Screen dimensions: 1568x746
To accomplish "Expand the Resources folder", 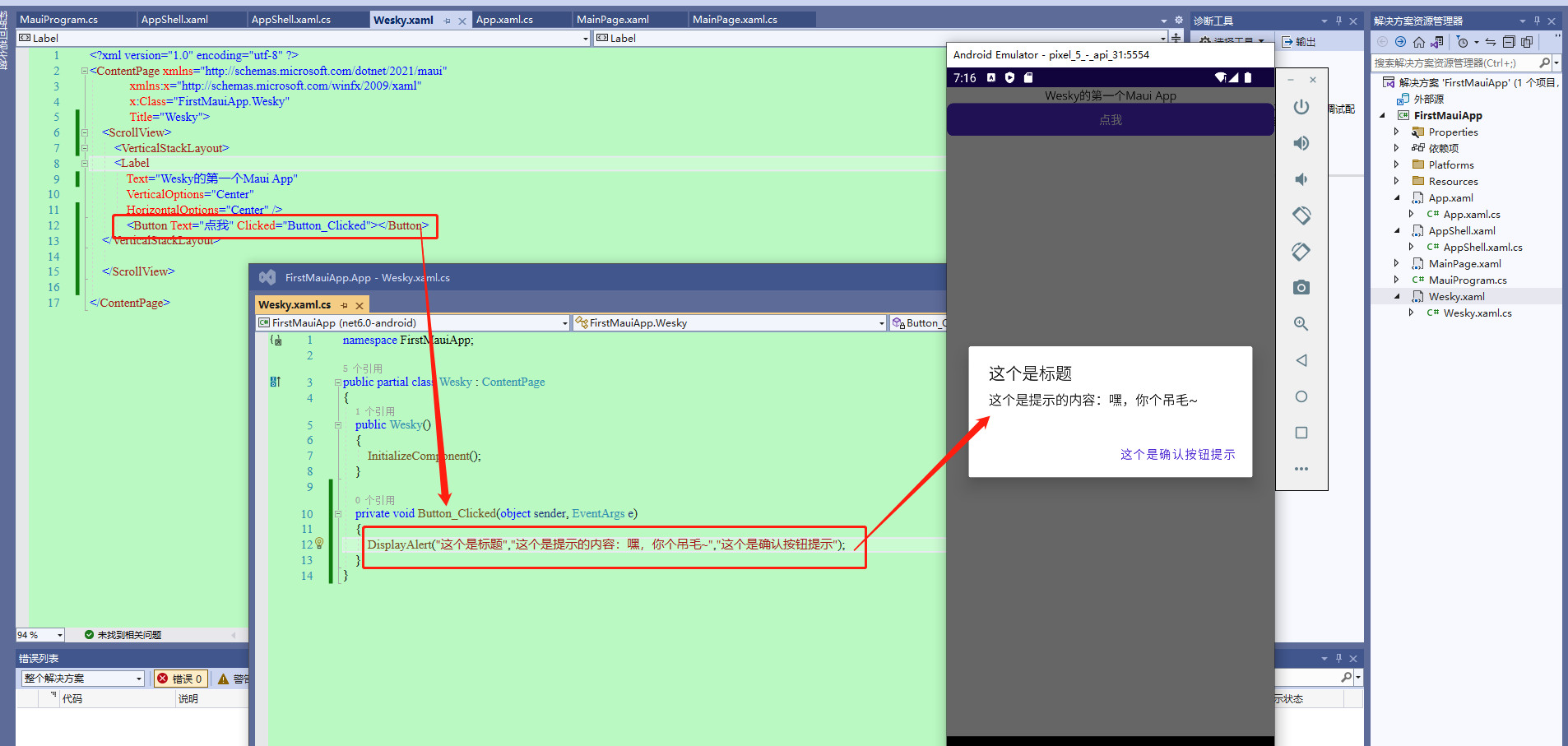I will pyautogui.click(x=1396, y=181).
